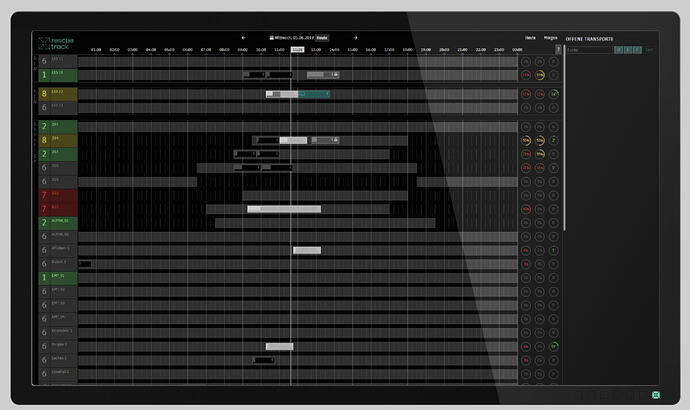Click the 00:00 label at the timeline's end
Image resolution: width=690 pixels, height=410 pixels.
517,50
